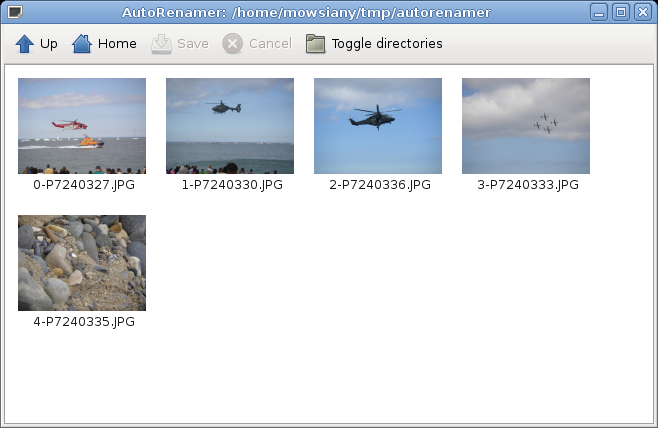Close the AutoRenamer window
The image size is (658, 428).
[x=642, y=12]
